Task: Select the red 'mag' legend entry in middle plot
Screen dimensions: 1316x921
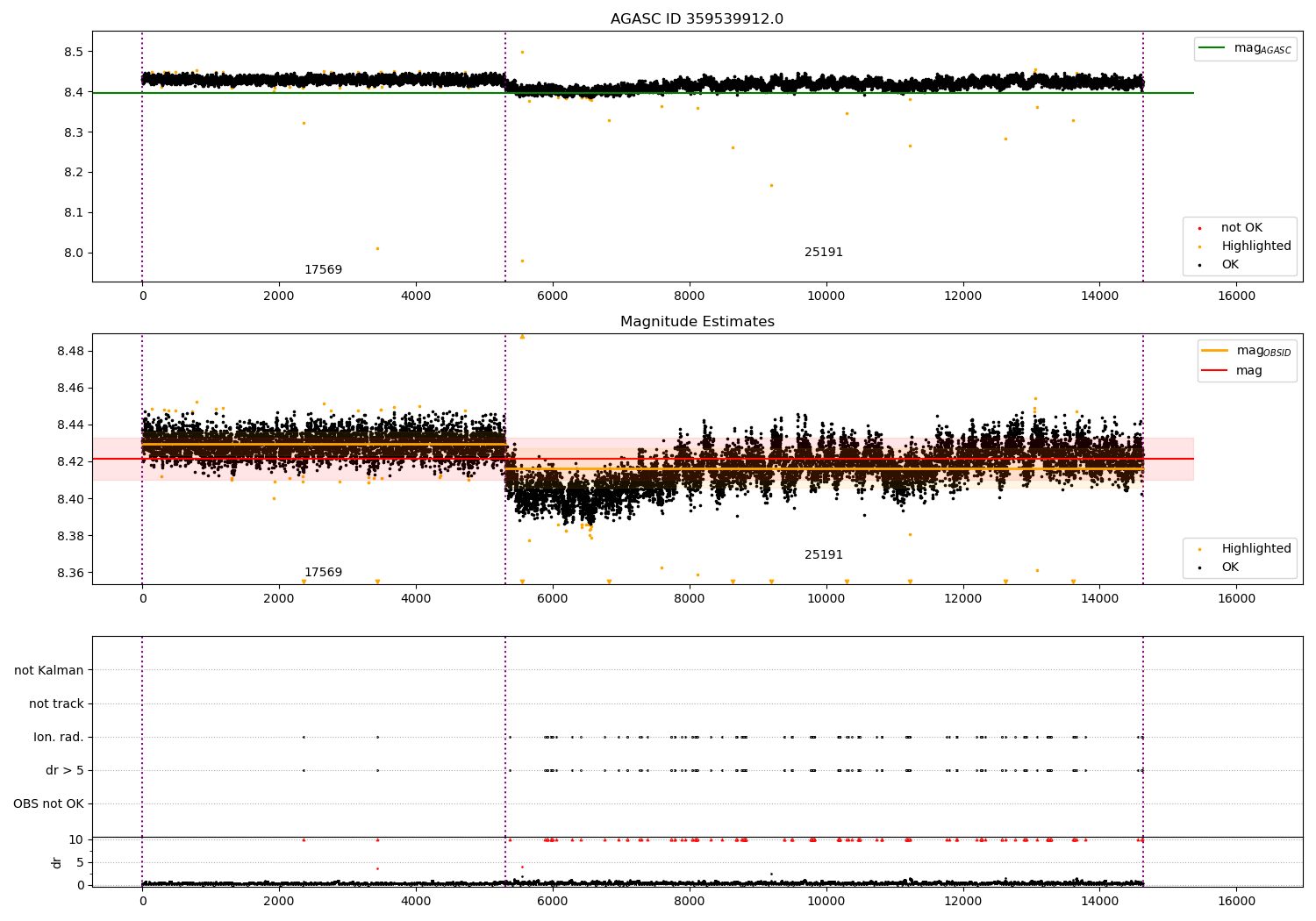Action: pyautogui.click(x=1233, y=370)
